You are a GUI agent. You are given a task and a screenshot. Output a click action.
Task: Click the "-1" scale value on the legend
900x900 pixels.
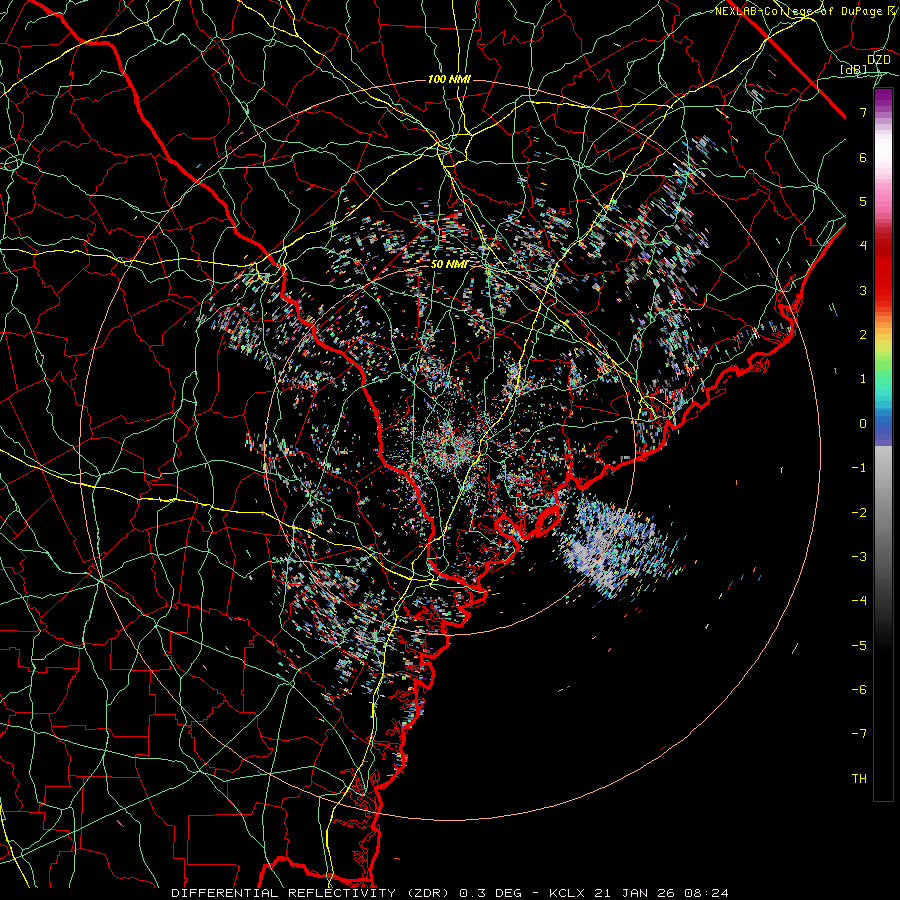coord(859,468)
